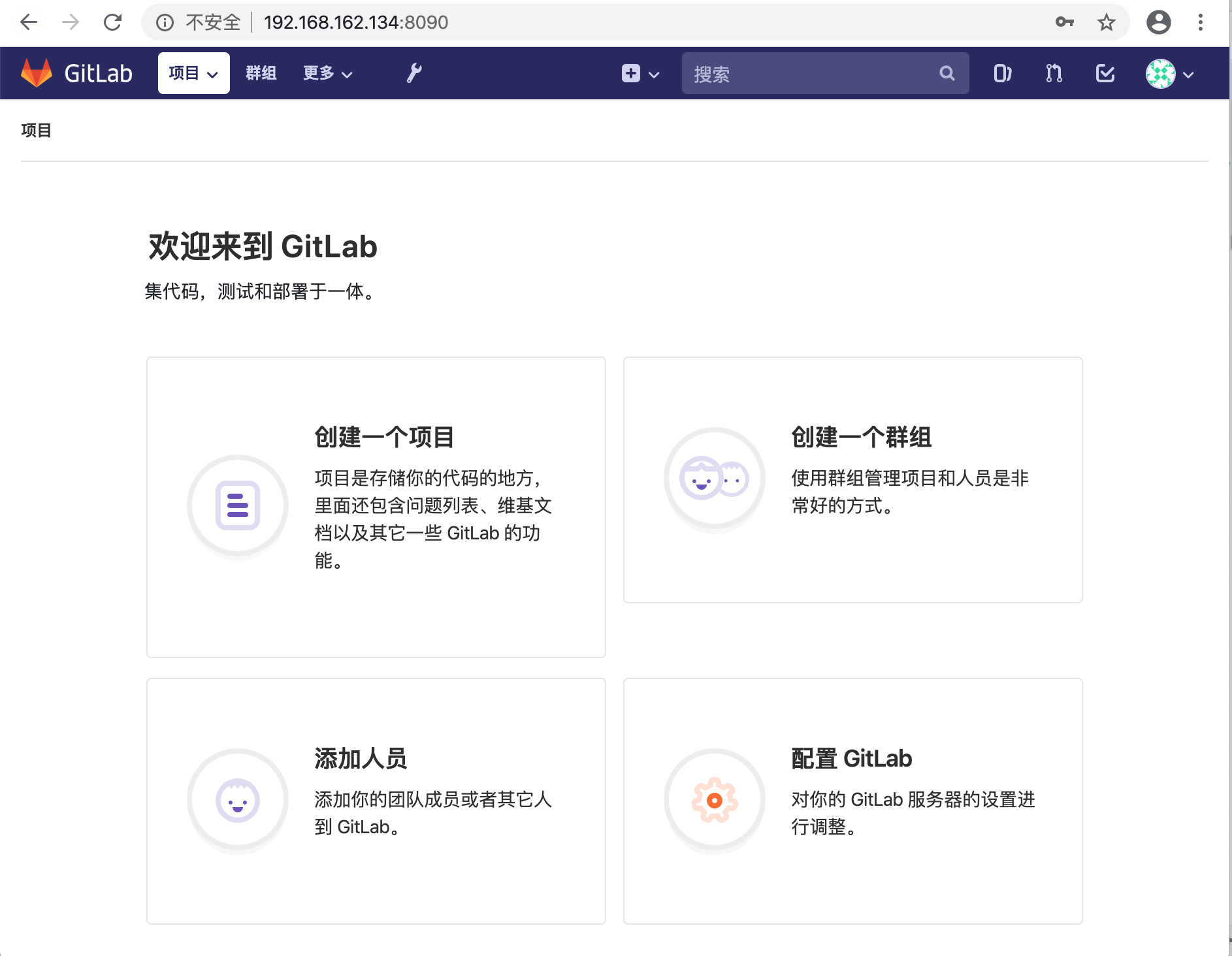Click the browser back arrow
The height and width of the screenshot is (956, 1232).
point(29,22)
